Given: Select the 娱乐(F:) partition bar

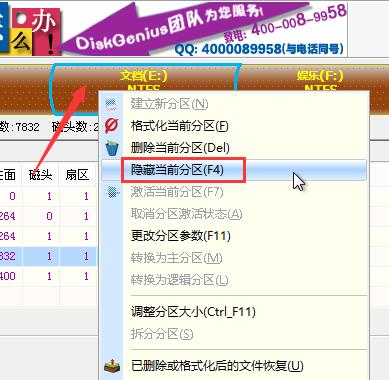Looking at the screenshot, I should tap(314, 89).
